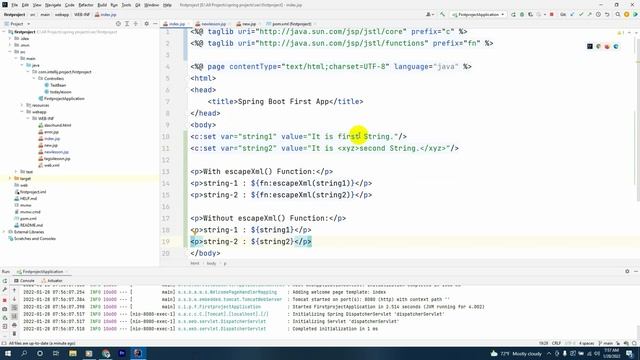Open built-in preview browser icon

(590, 47)
